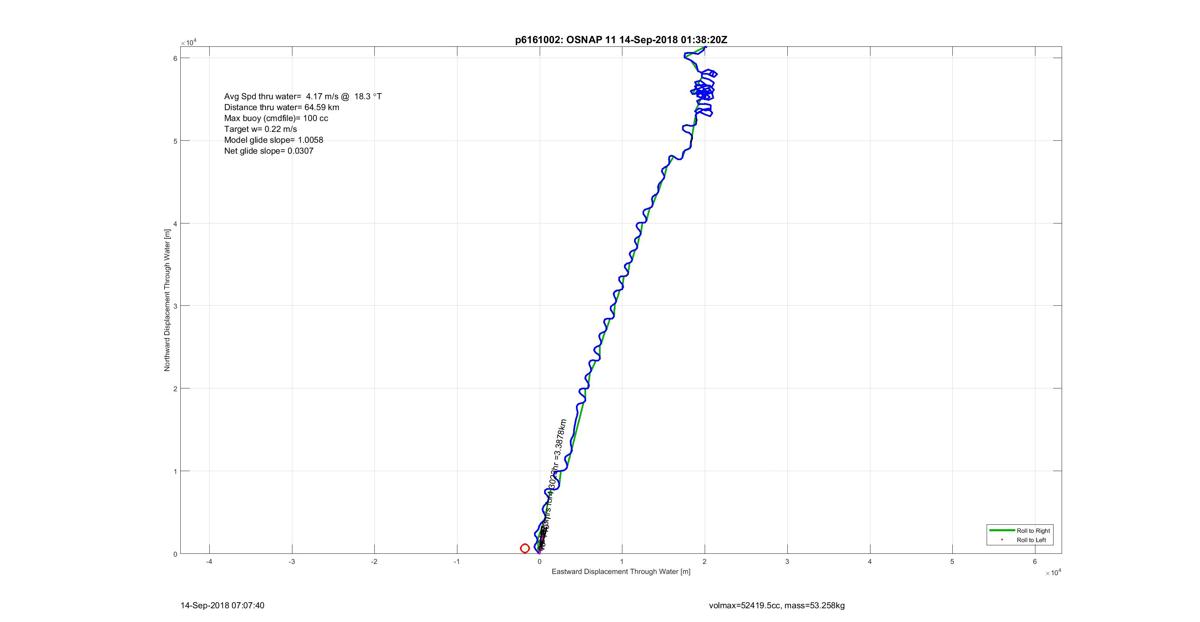Select the 'Net glide slope= 0.0307' line
1200x622 pixels.
point(268,151)
